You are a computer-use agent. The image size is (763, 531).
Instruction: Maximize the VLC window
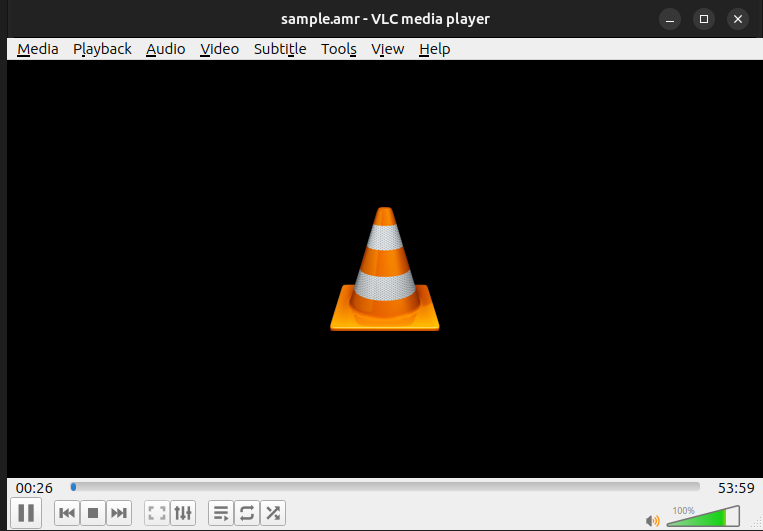click(x=704, y=19)
